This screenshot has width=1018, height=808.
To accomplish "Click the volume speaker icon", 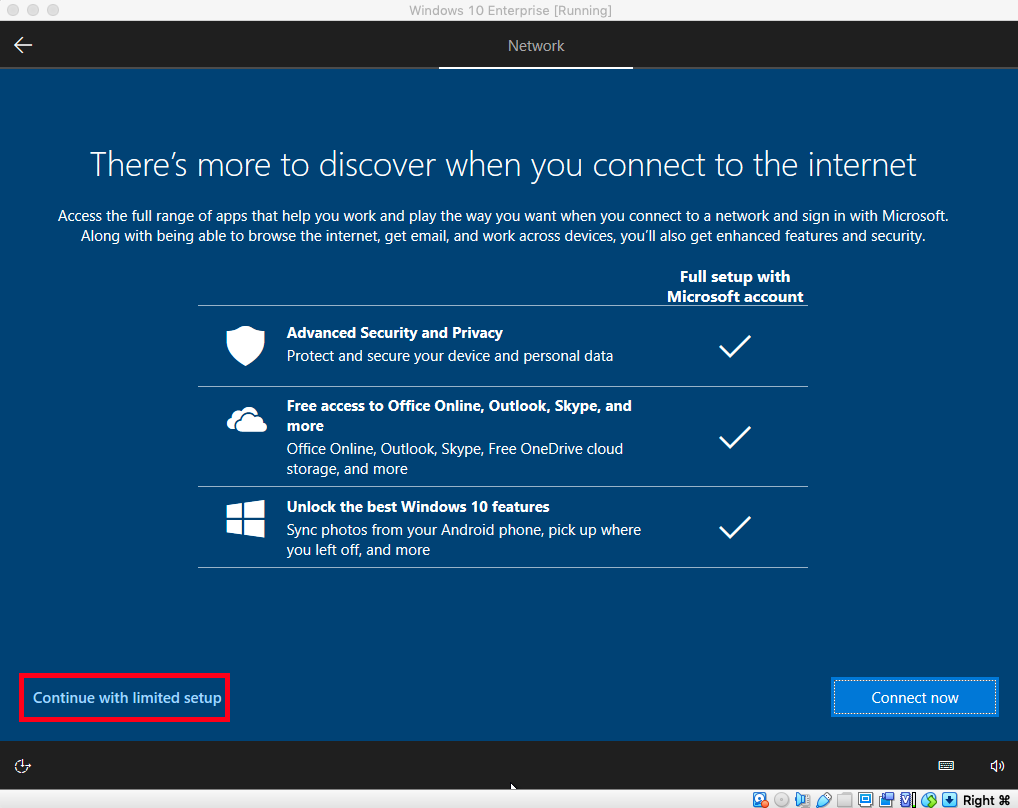I will pyautogui.click(x=996, y=766).
